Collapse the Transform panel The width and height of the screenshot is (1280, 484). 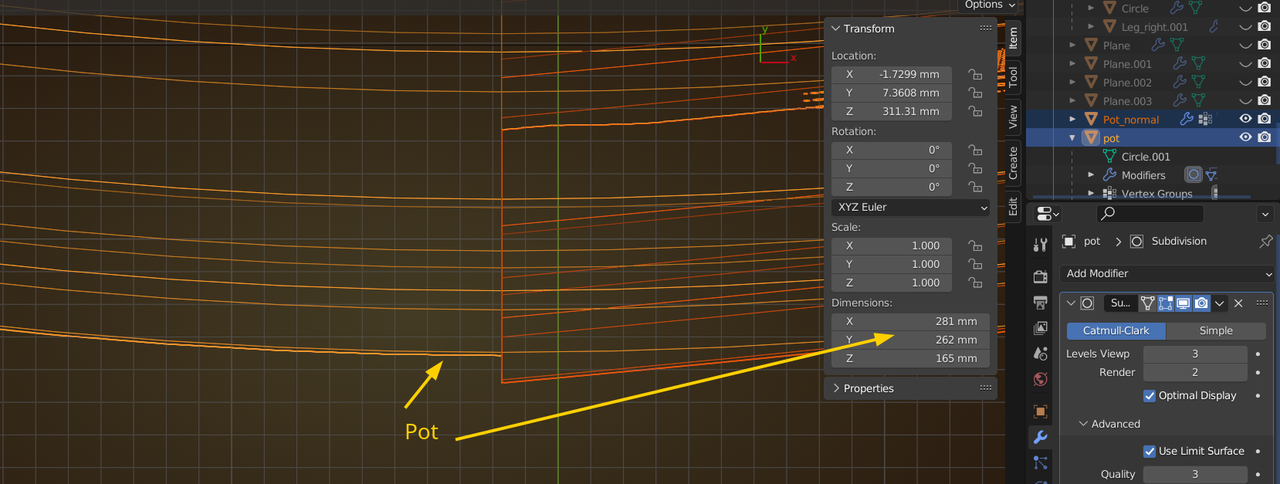click(x=836, y=29)
